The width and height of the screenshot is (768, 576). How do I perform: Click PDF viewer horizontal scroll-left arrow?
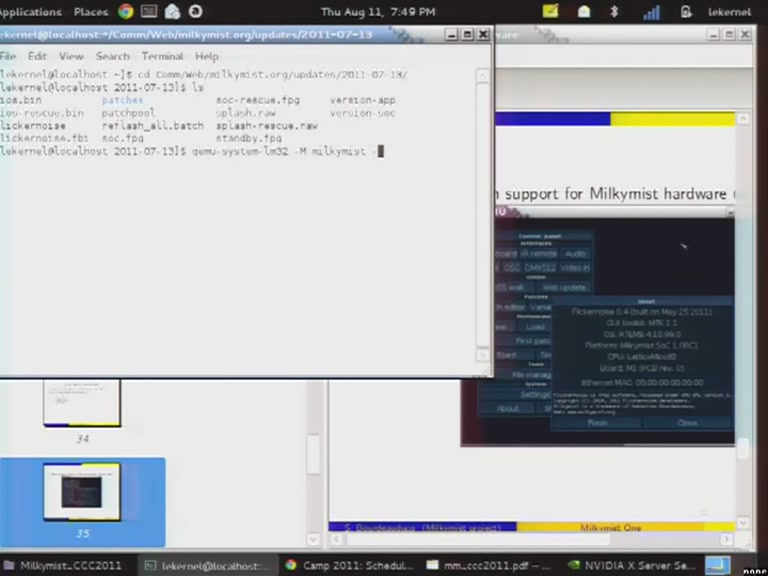click(x=336, y=539)
